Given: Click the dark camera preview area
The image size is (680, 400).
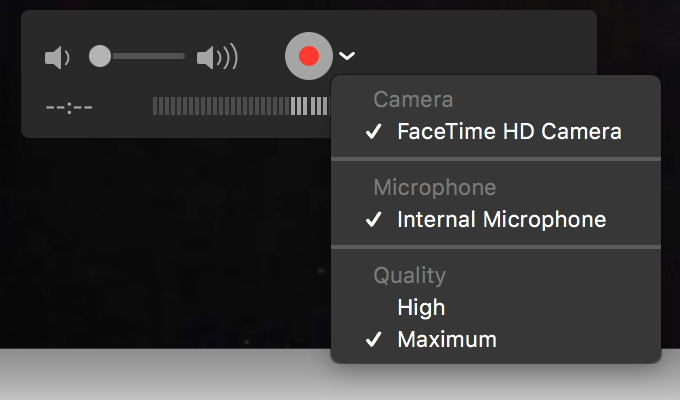Looking at the screenshot, I should [x=165, y=243].
